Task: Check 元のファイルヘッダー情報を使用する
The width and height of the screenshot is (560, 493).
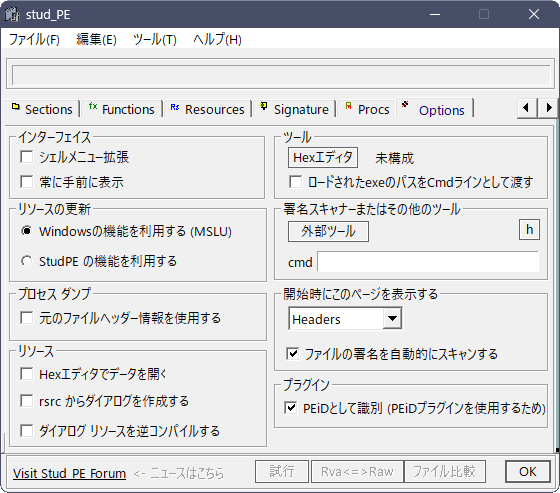Action: [27, 318]
